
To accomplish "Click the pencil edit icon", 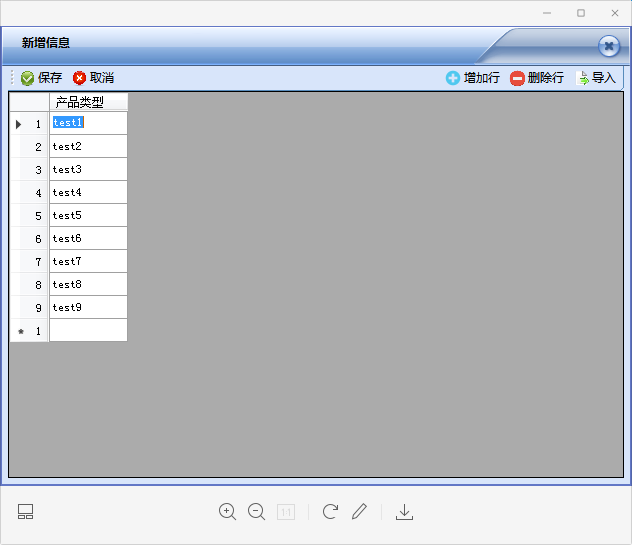I will [359, 512].
